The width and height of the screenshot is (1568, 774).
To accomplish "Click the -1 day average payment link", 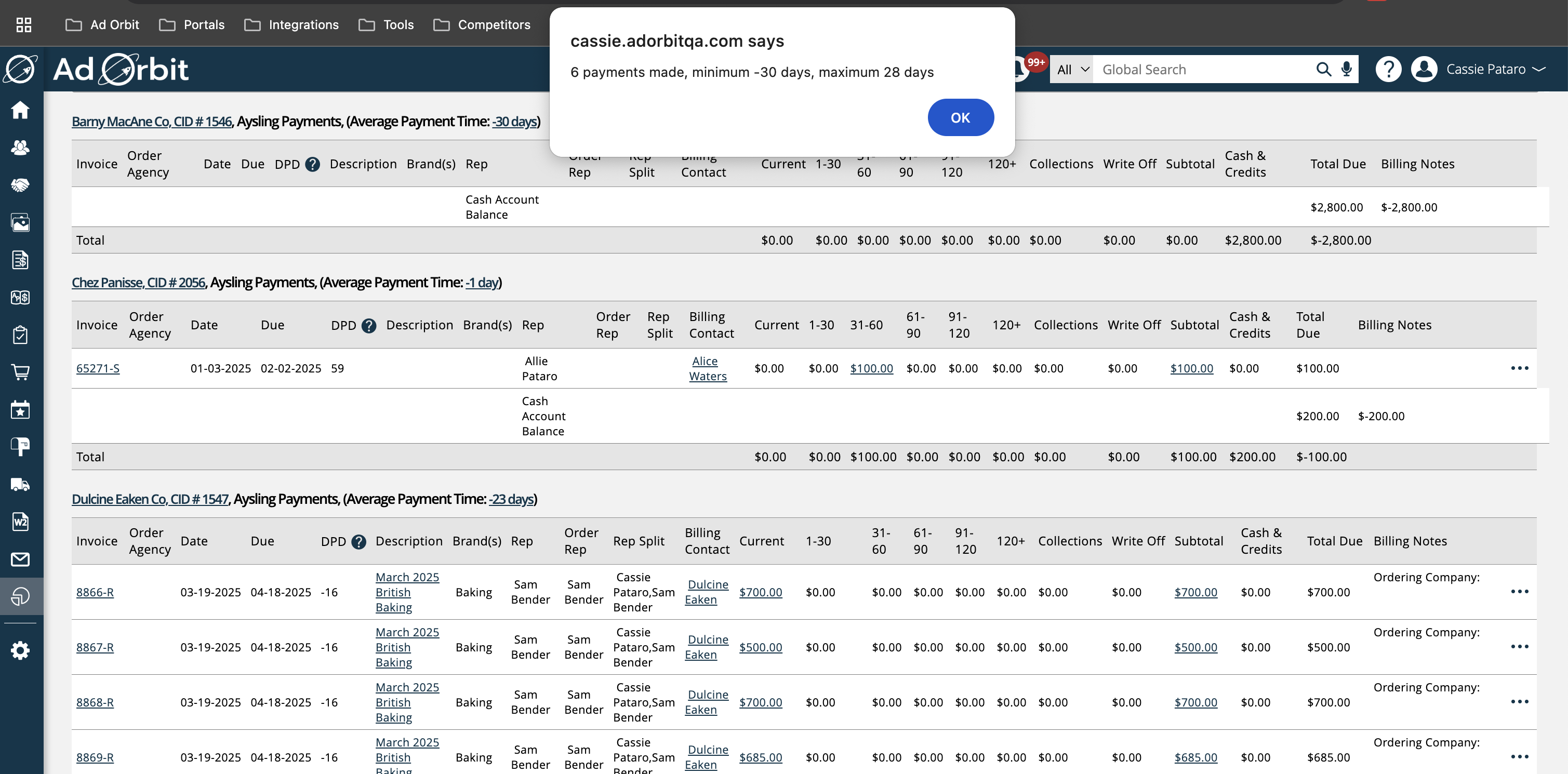I will pyautogui.click(x=482, y=283).
